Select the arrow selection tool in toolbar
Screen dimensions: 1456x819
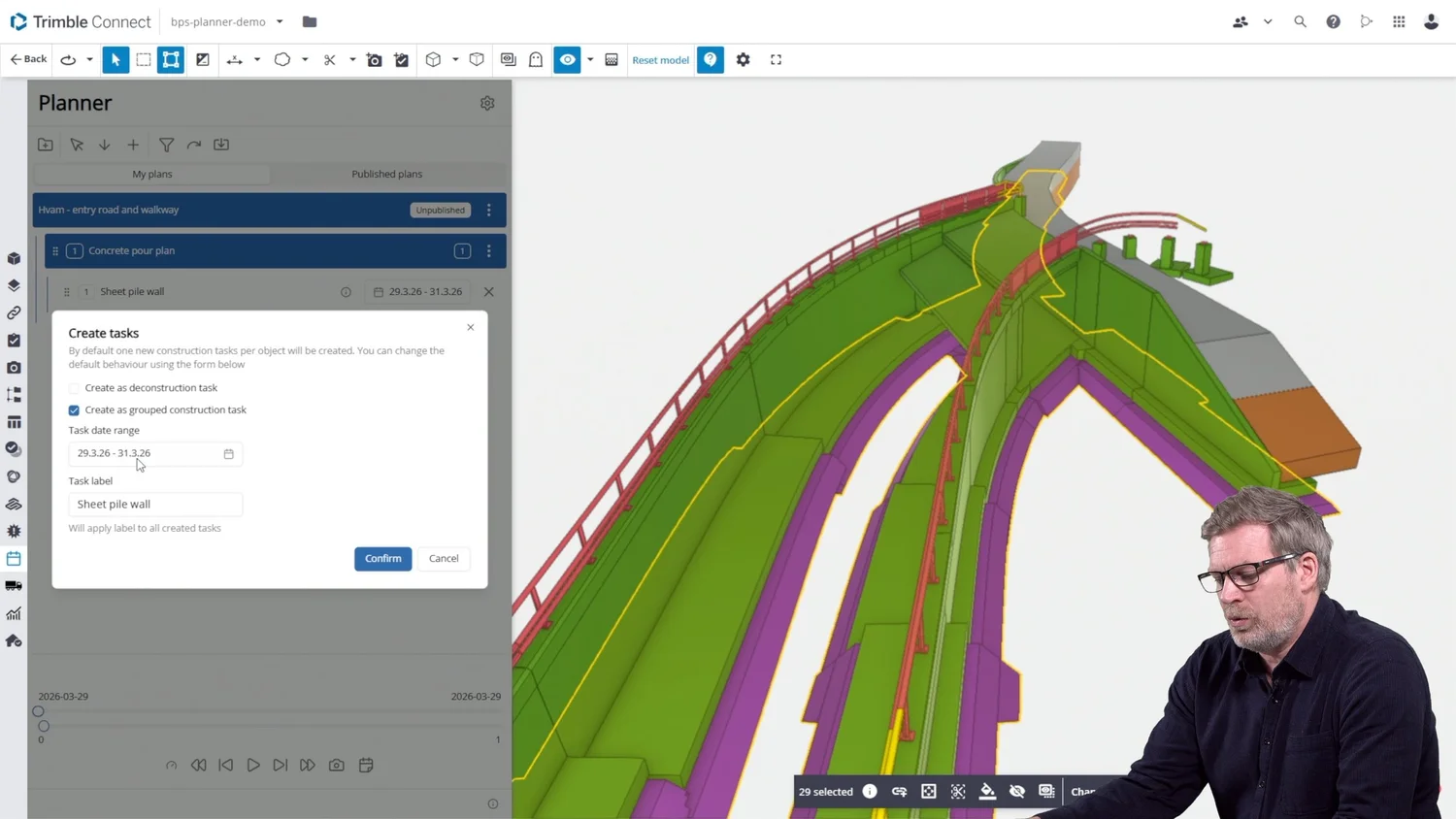(116, 60)
